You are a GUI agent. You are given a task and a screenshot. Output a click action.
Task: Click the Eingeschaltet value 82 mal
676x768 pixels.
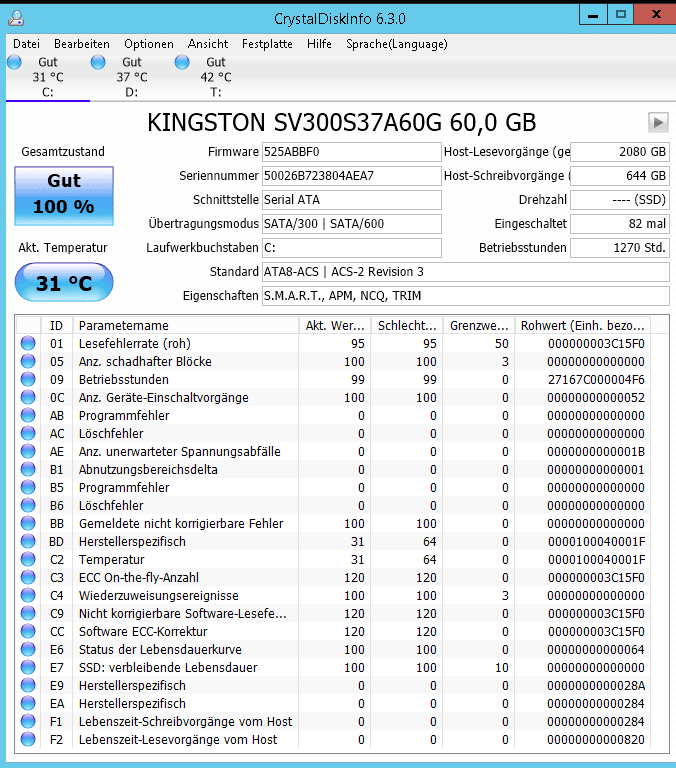click(620, 224)
